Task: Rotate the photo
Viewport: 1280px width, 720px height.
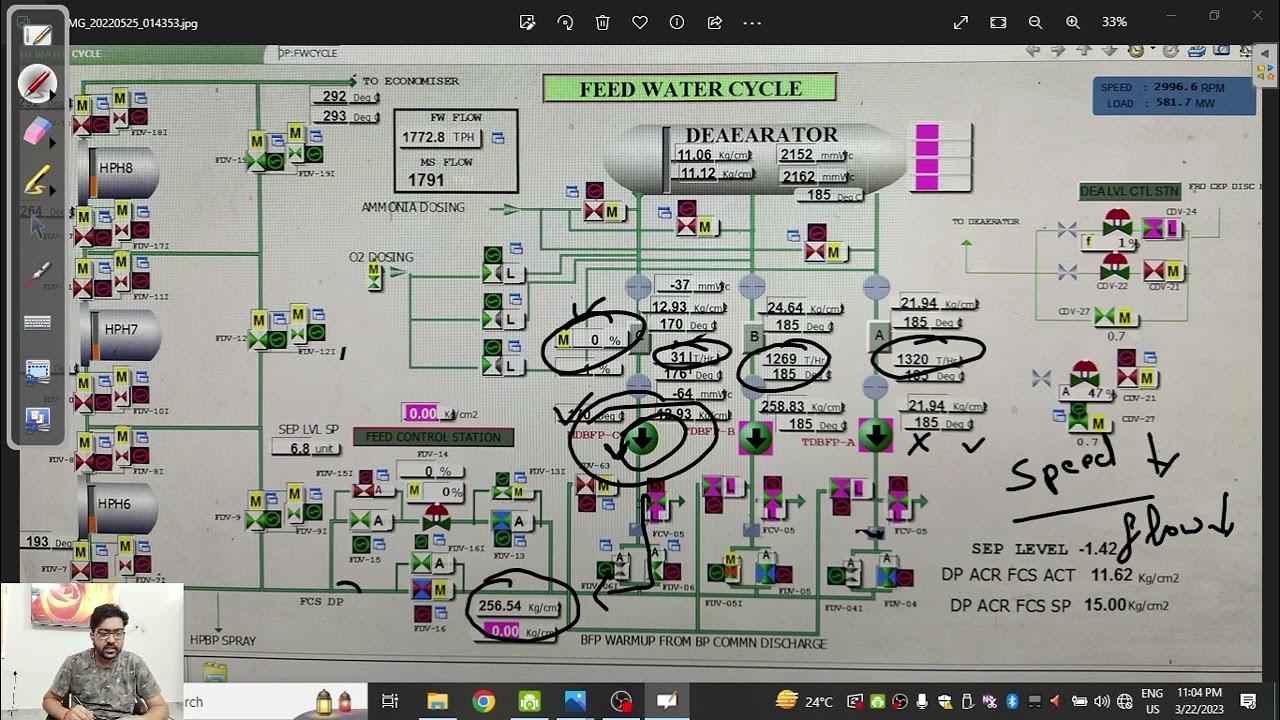Action: tap(565, 22)
